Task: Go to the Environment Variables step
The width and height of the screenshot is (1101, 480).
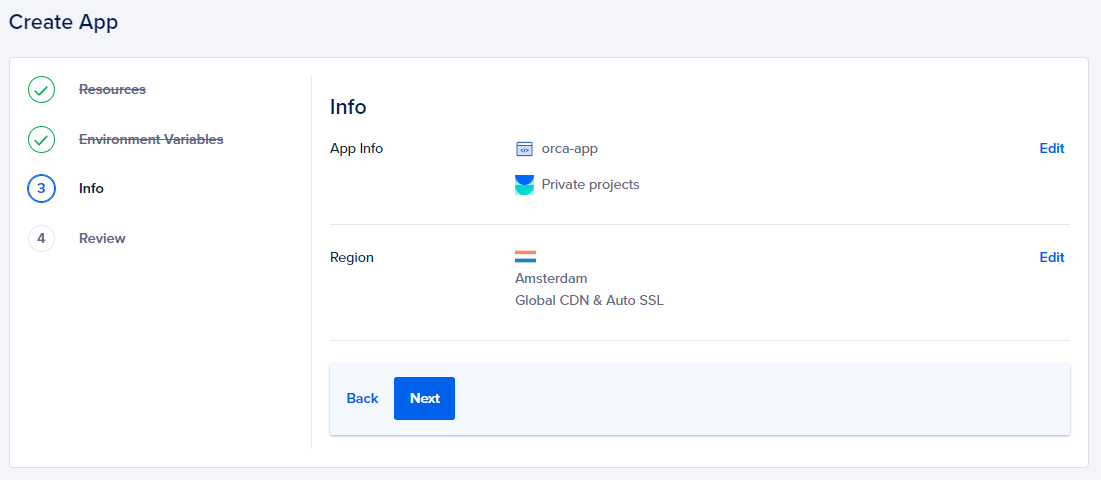Action: [x=151, y=140]
